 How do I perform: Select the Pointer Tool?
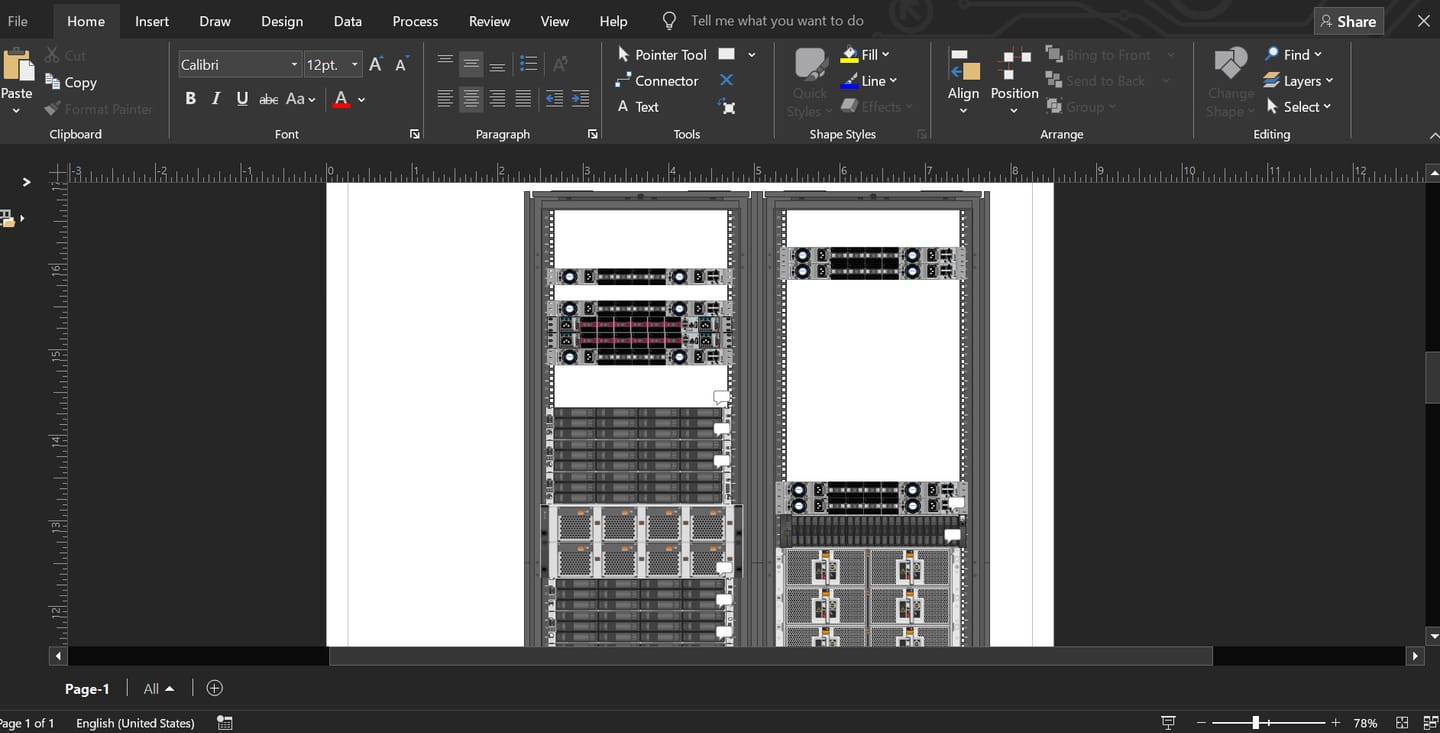[x=661, y=54]
